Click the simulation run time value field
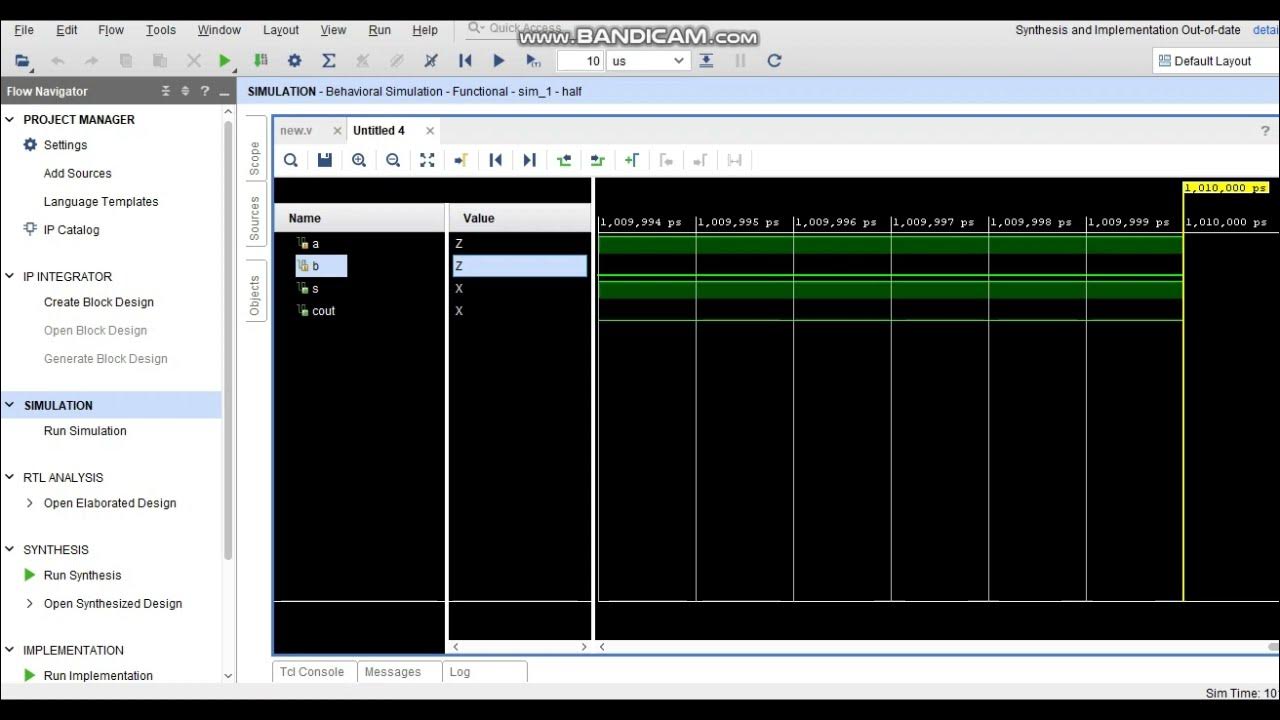1280x720 pixels. [580, 61]
